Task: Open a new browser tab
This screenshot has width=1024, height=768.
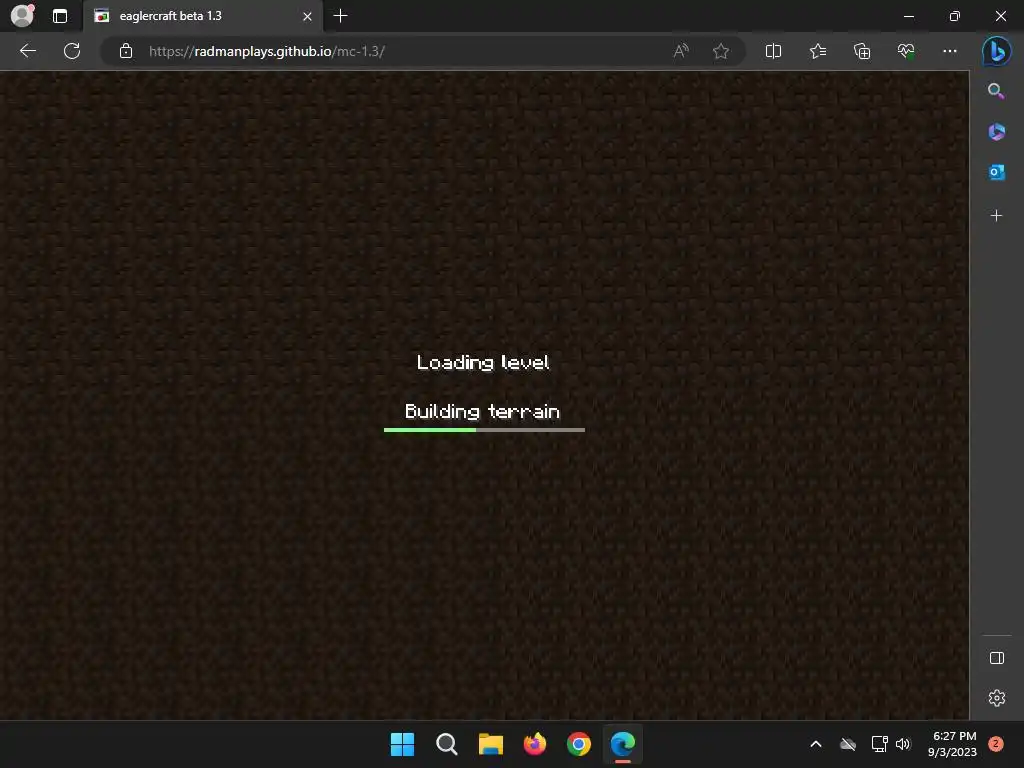Action: point(340,16)
